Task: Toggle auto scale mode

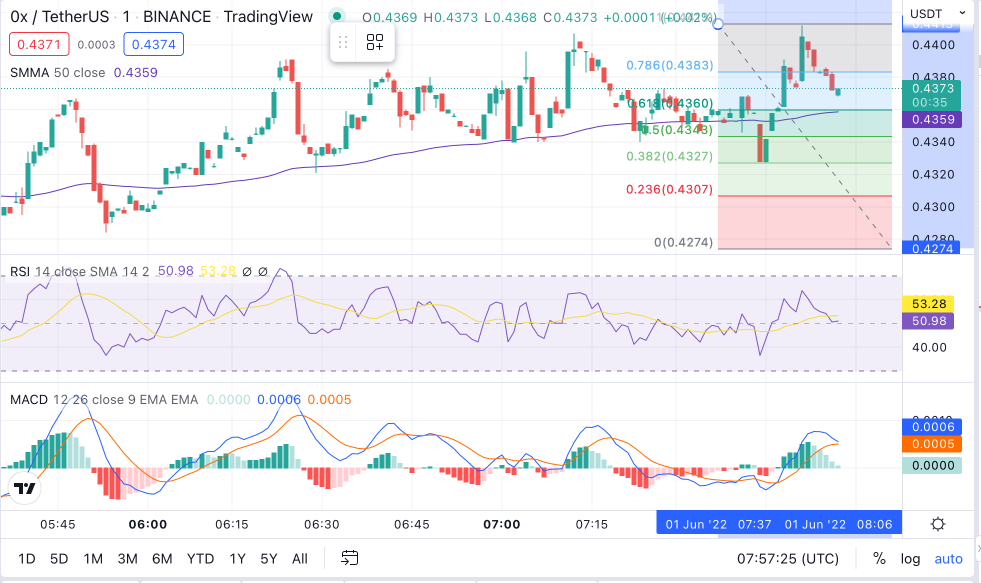Action: pyautogui.click(x=948, y=559)
